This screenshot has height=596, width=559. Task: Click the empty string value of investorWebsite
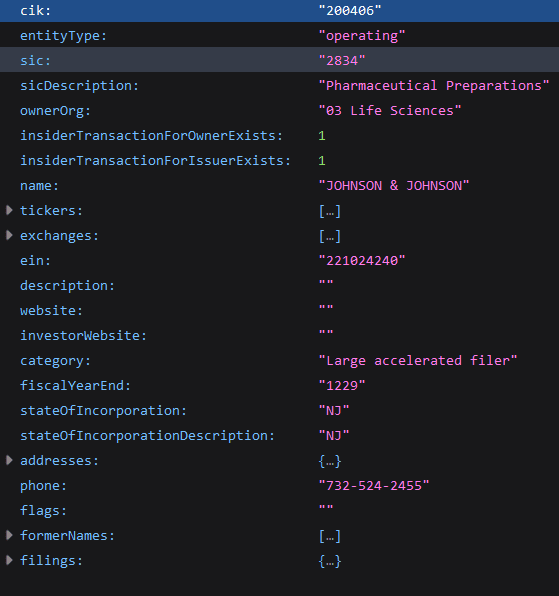[326, 333]
